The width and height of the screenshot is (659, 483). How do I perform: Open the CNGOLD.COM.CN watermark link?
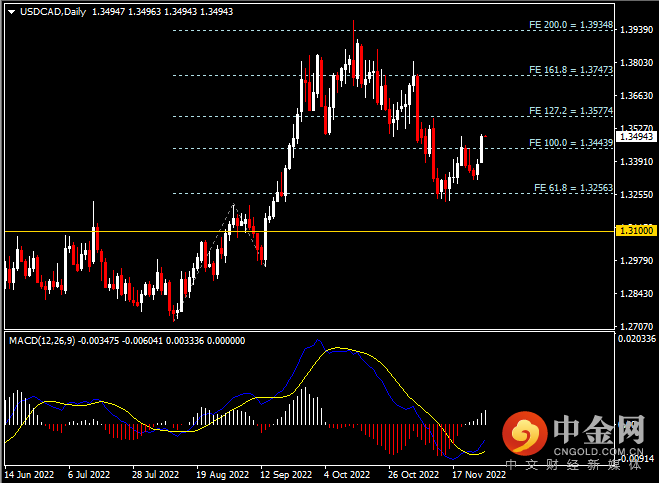click(x=595, y=449)
